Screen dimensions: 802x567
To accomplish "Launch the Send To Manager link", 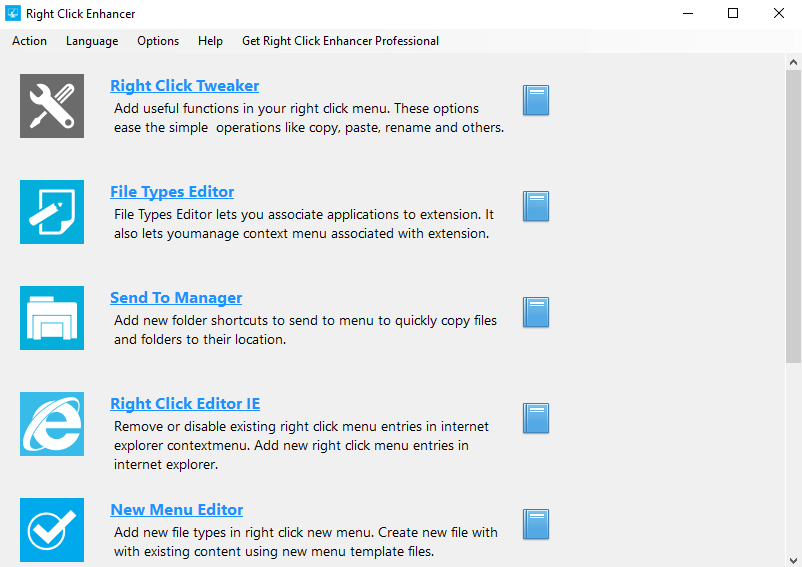I will 176,298.
